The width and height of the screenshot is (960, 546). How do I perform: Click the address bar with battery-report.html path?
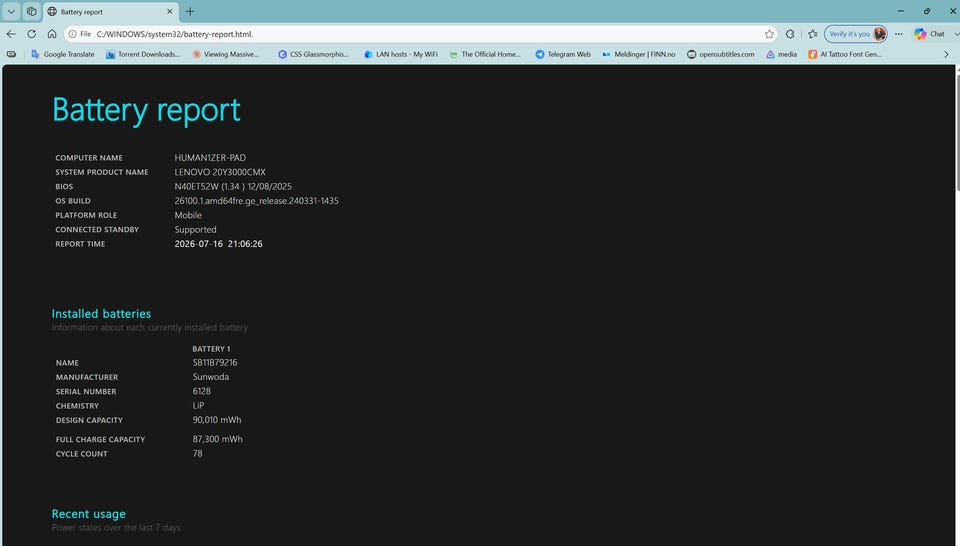(x=422, y=34)
